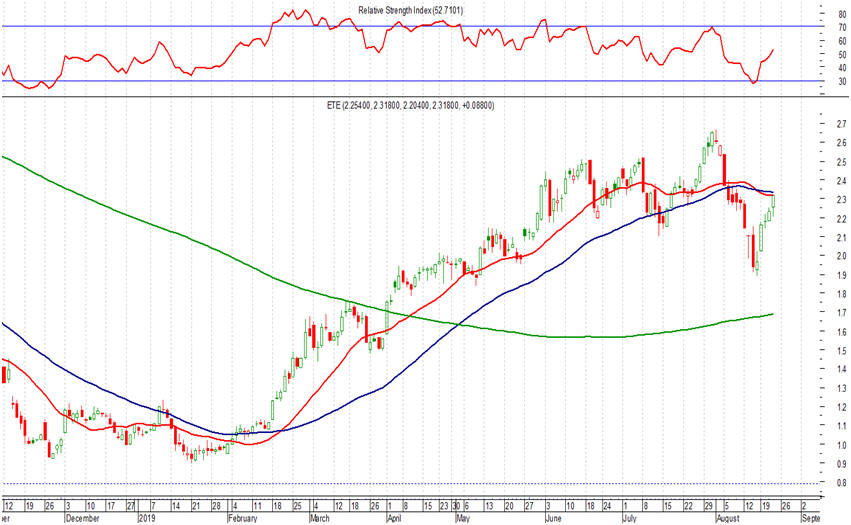Click the 2.3 price axis label
This screenshot has height=525, width=851.
coord(841,200)
